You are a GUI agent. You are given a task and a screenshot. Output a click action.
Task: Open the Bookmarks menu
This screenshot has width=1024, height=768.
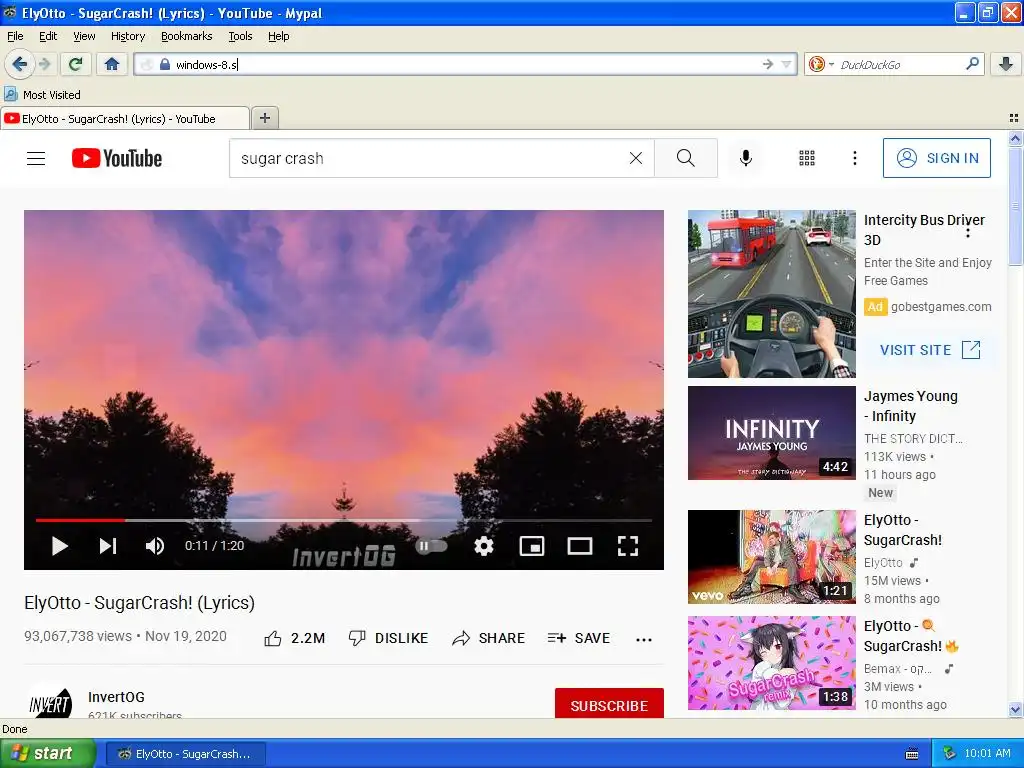pyautogui.click(x=187, y=37)
